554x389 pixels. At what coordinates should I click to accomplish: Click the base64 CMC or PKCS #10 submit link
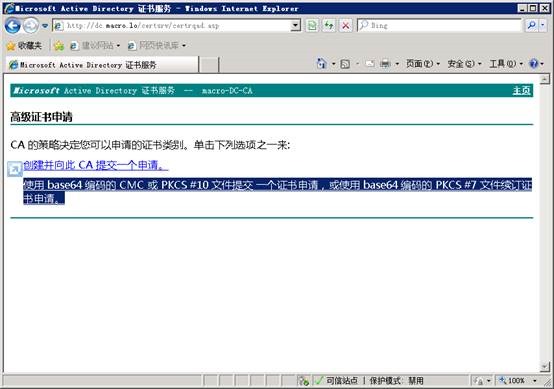pos(277,191)
